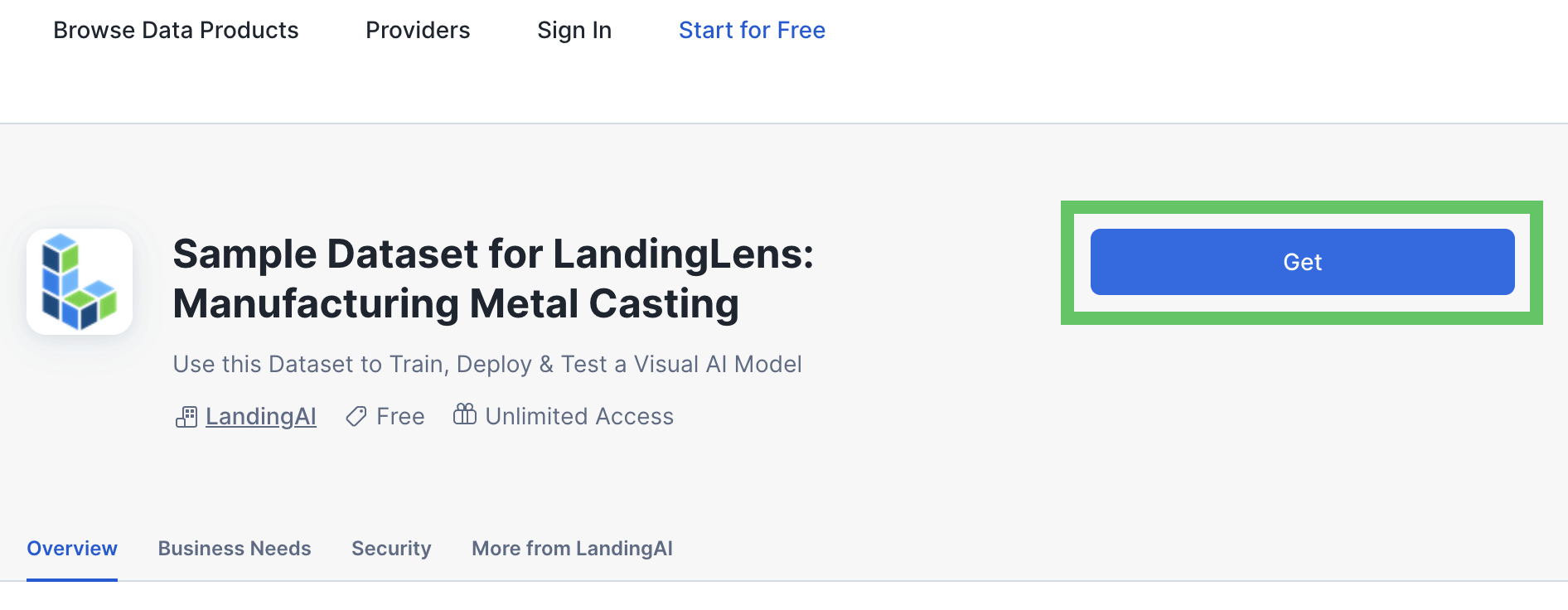Click the building icon beside LandingAI
The width and height of the screenshot is (1568, 610).
point(186,416)
